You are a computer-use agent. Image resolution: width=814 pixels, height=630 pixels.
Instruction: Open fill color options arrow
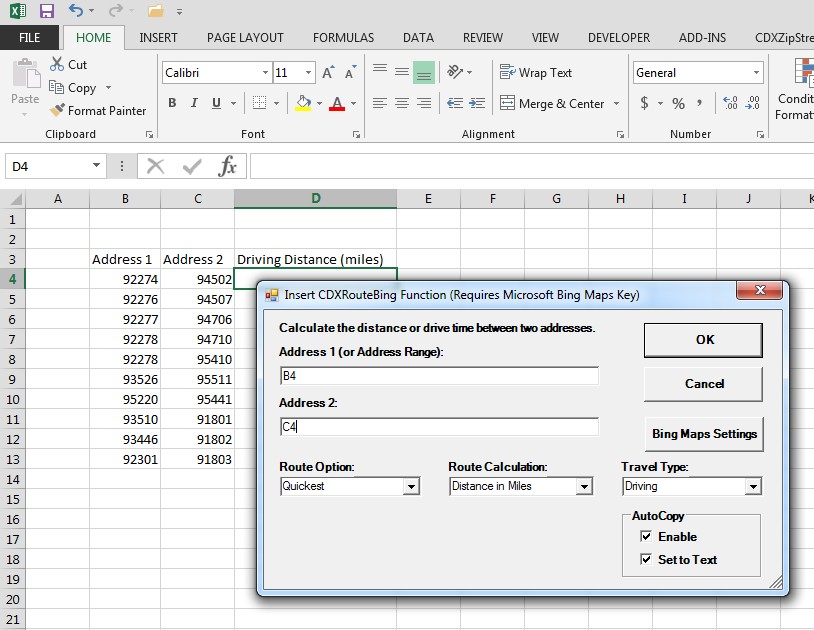pyautogui.click(x=319, y=103)
